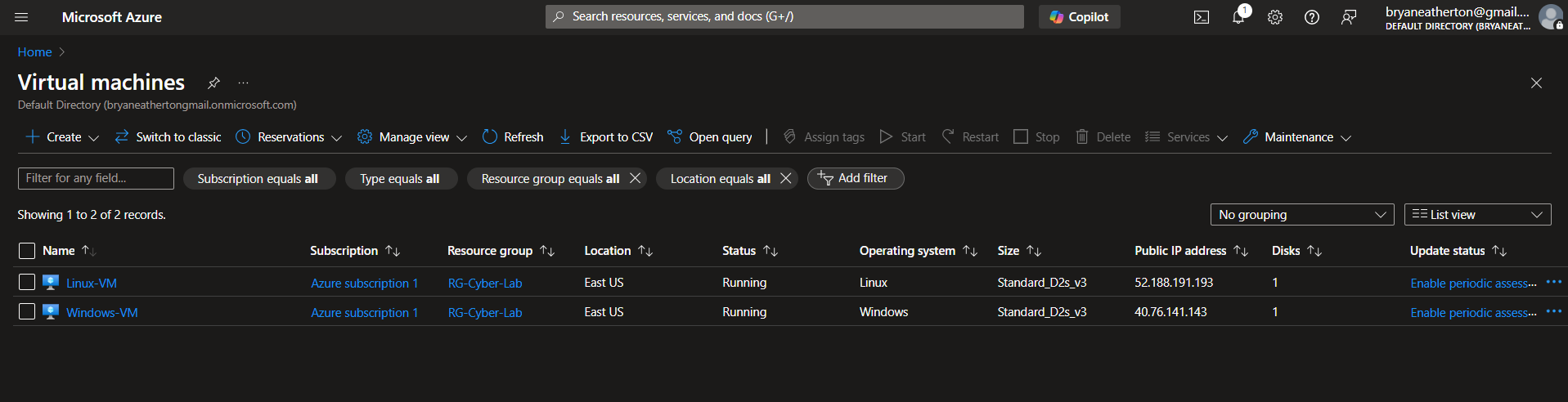The width and height of the screenshot is (1568, 402).
Task: Sort by Operating system column arrows
Action: 970,251
